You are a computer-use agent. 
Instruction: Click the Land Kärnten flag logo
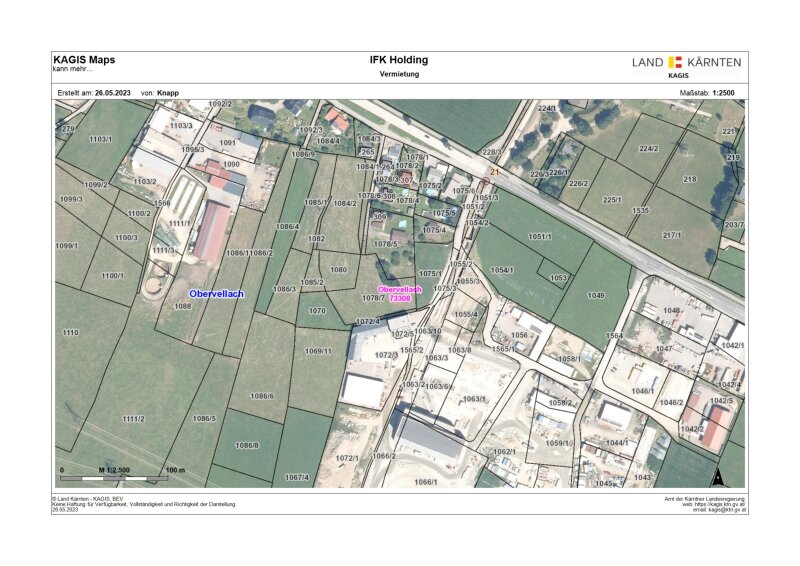coord(675,62)
